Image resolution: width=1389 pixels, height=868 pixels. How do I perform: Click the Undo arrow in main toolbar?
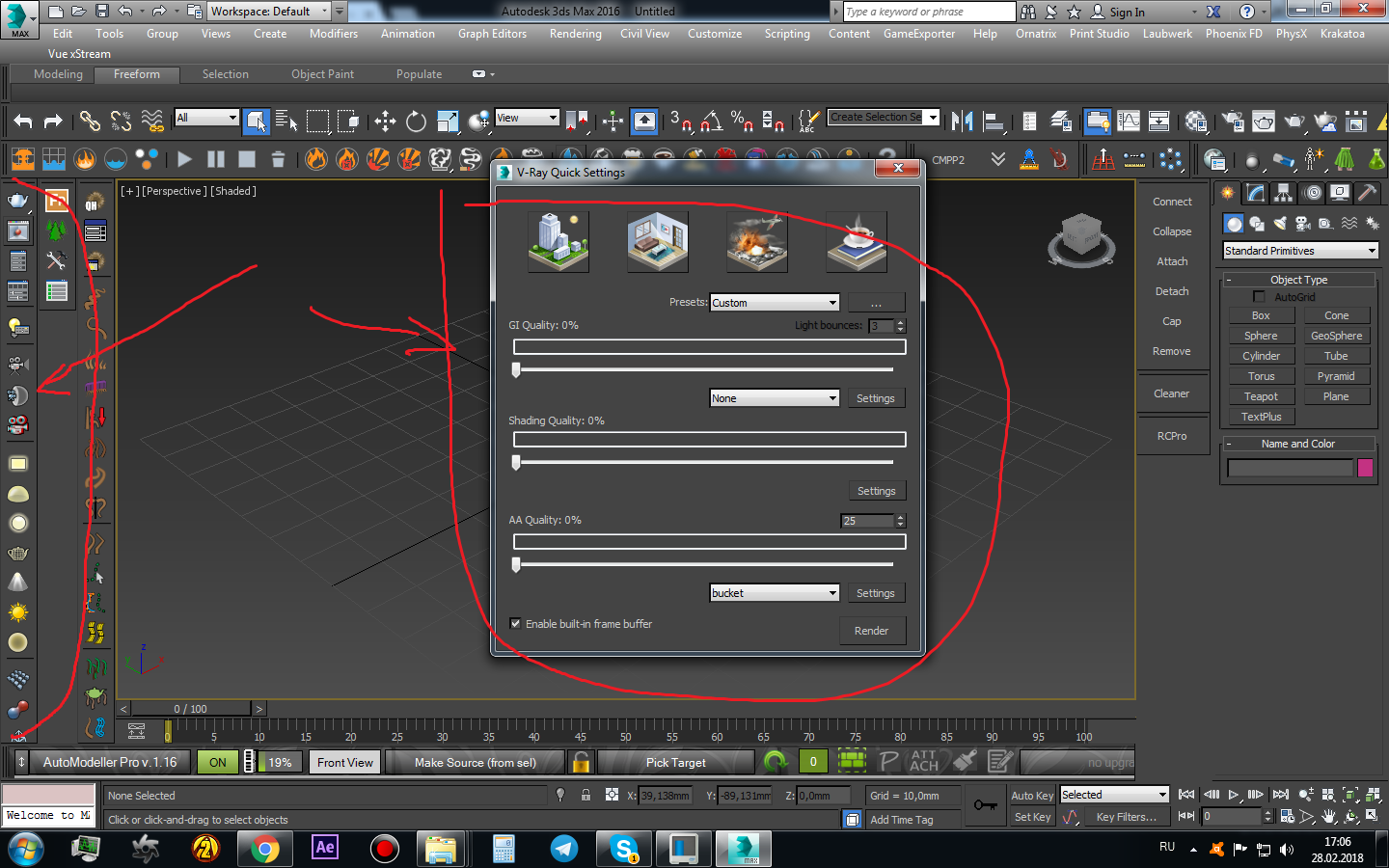[23, 121]
